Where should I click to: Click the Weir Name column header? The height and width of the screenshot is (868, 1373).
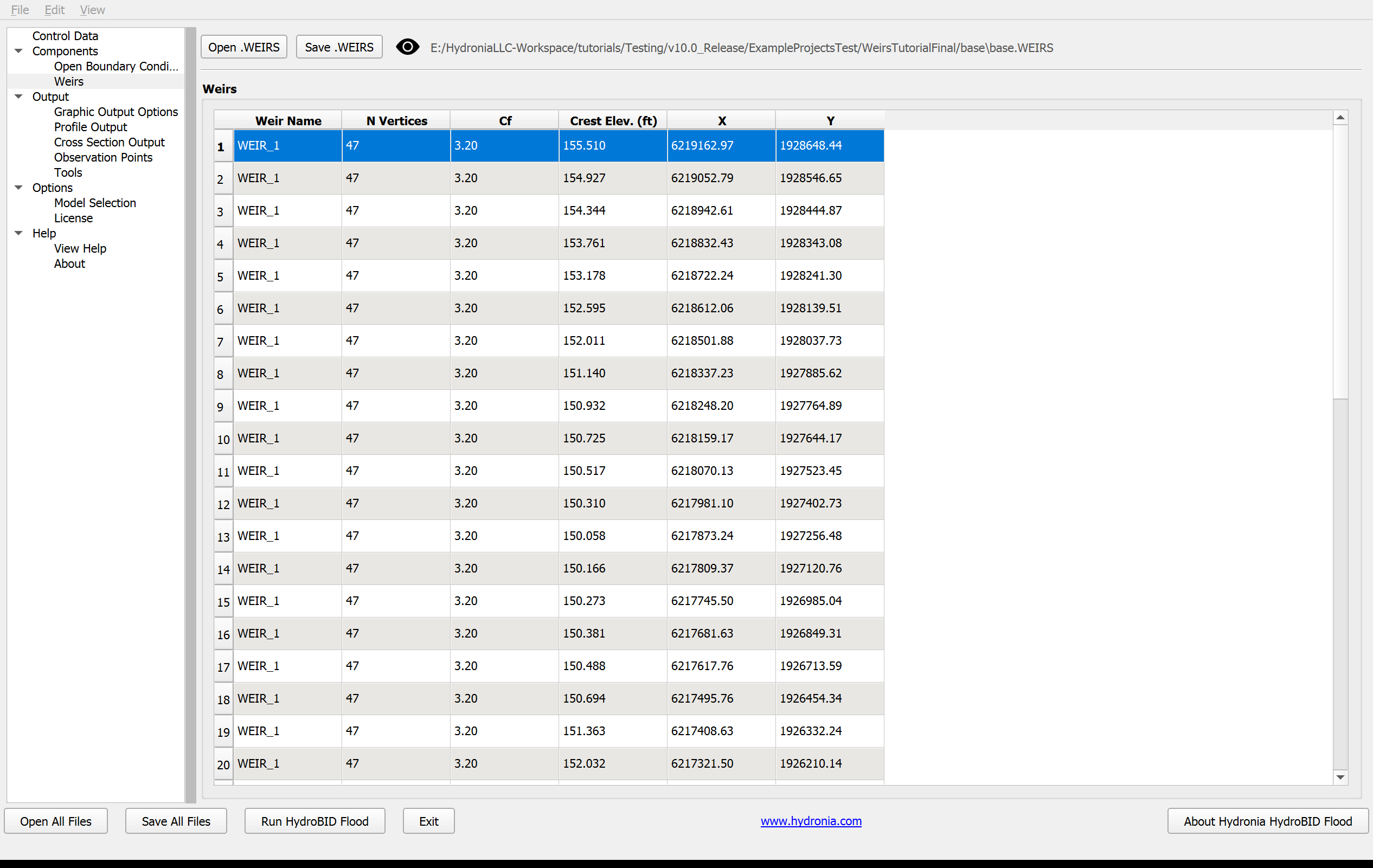[288, 120]
